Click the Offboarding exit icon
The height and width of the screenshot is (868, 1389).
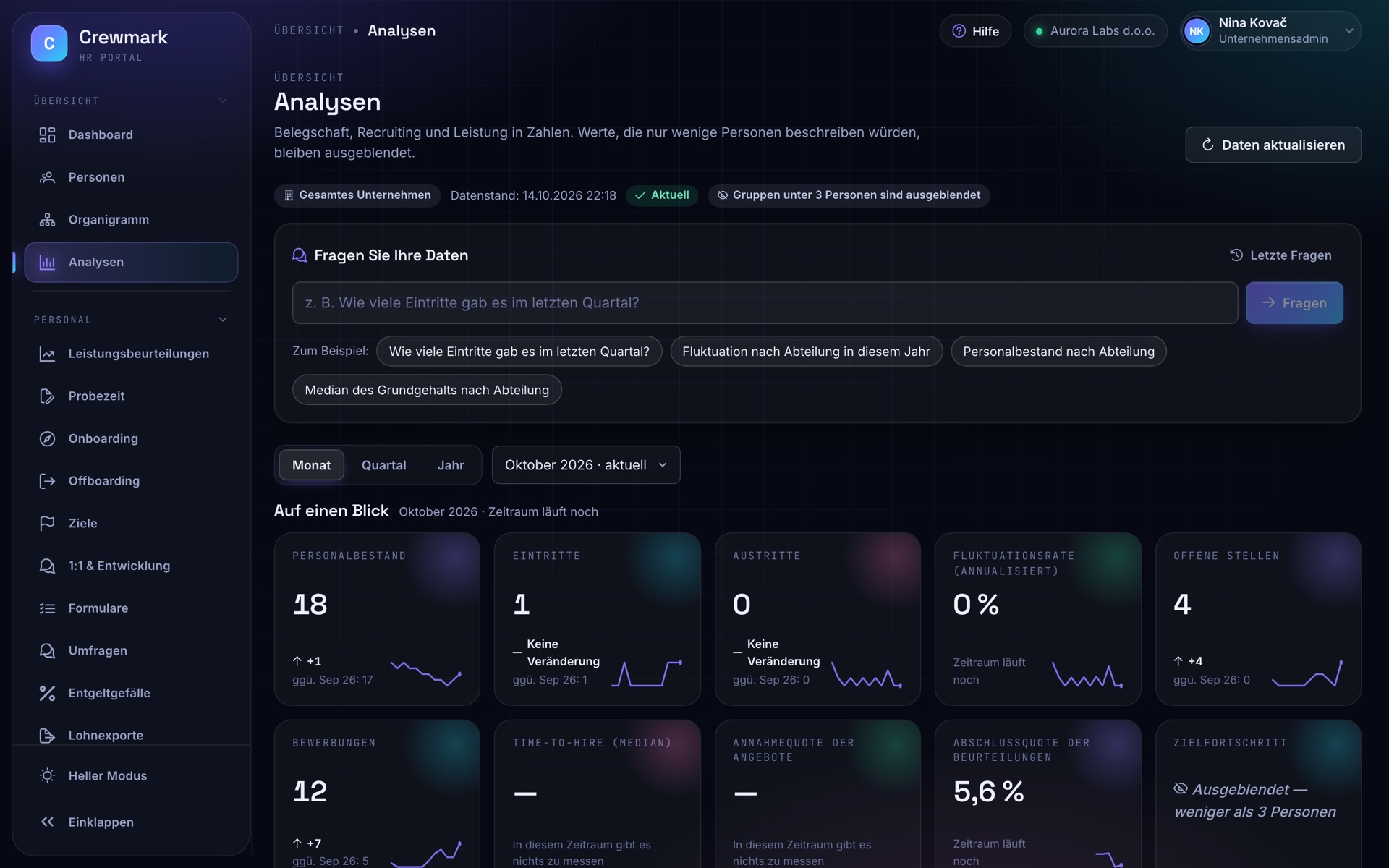click(x=47, y=481)
